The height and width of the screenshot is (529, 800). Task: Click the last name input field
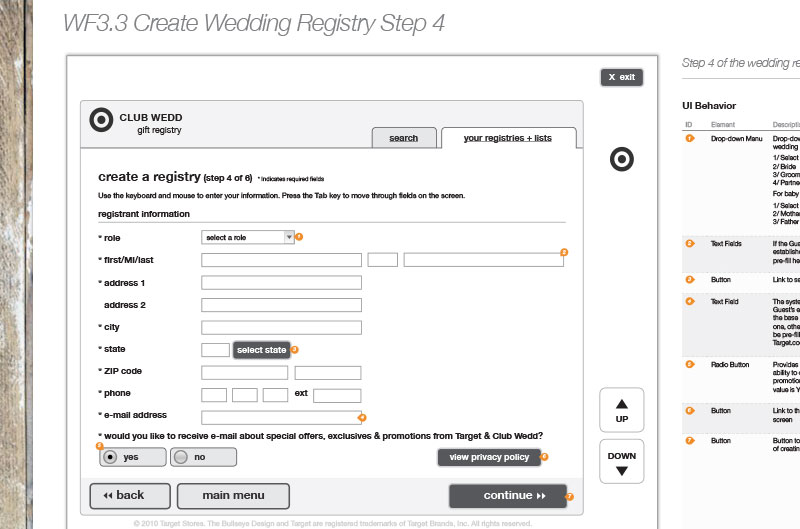[484, 260]
